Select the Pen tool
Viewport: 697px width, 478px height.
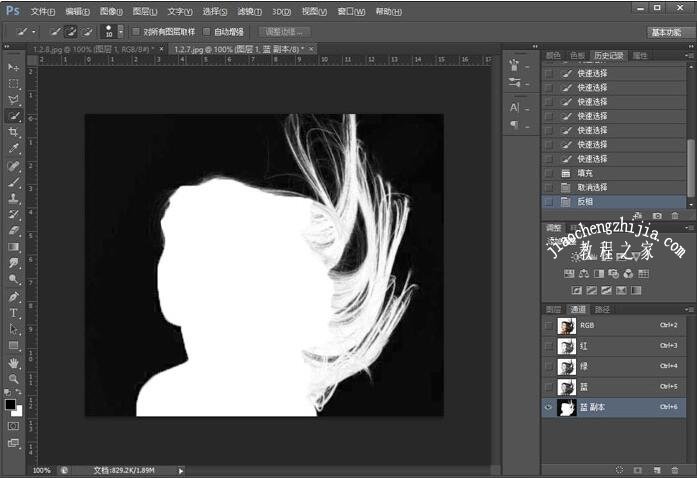pyautogui.click(x=13, y=297)
